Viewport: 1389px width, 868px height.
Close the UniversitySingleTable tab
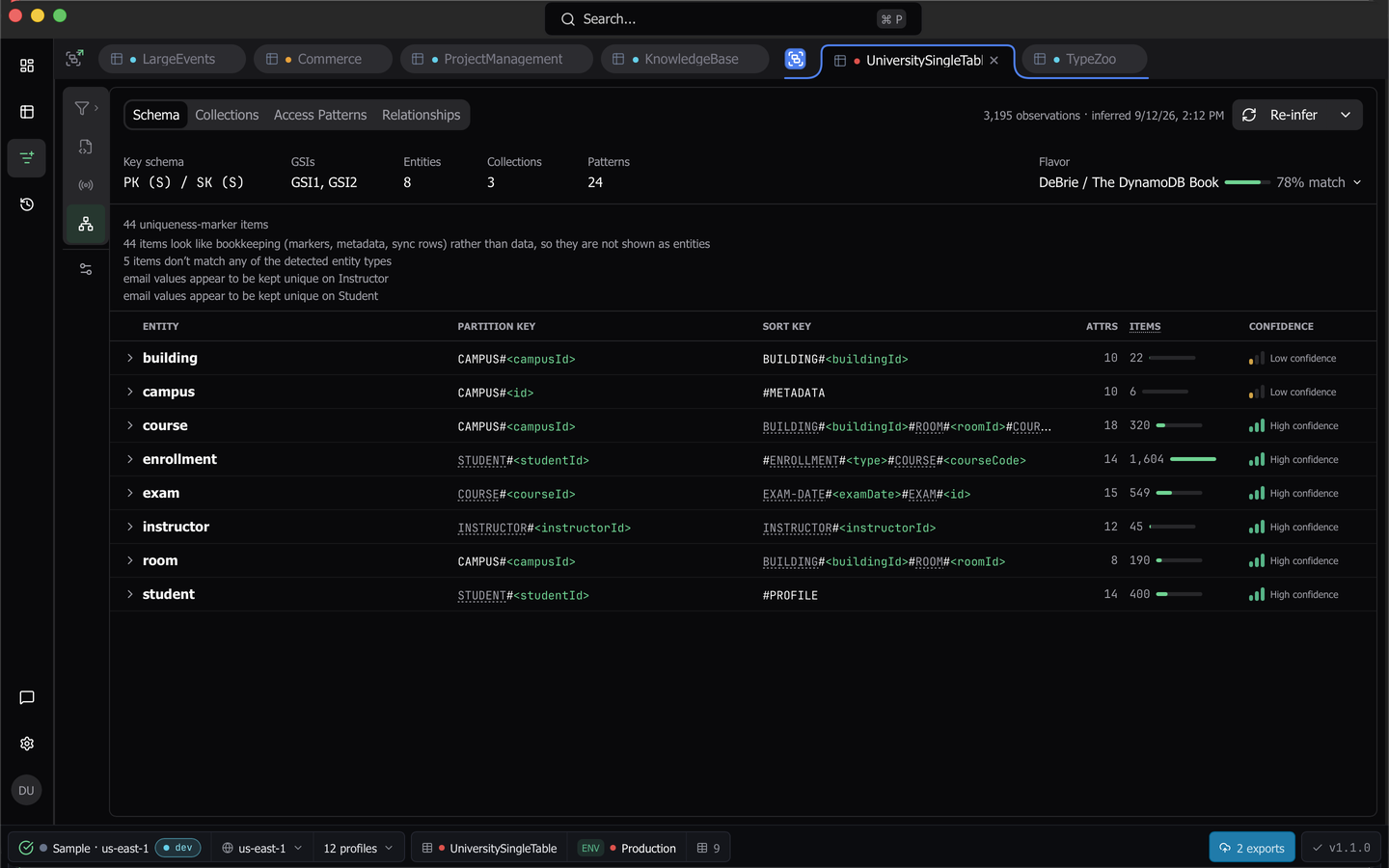(x=994, y=60)
